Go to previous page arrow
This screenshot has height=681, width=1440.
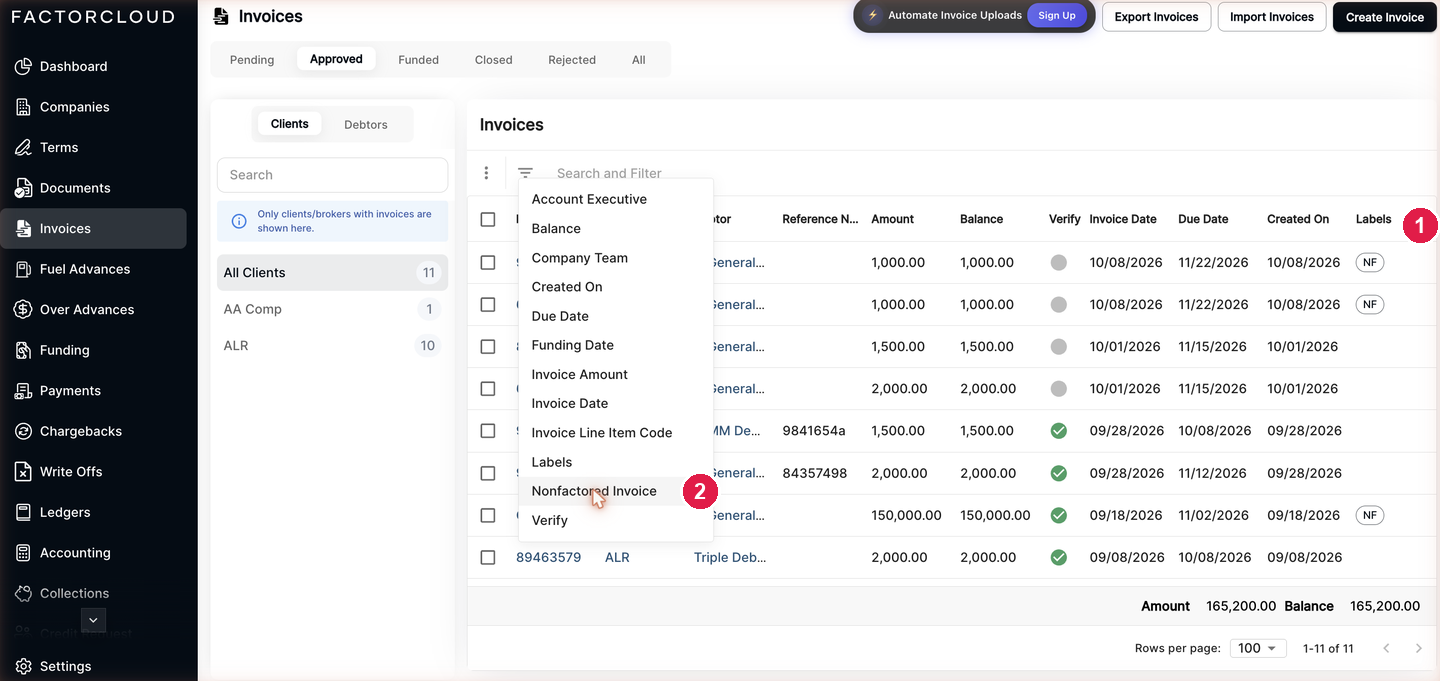1386,648
